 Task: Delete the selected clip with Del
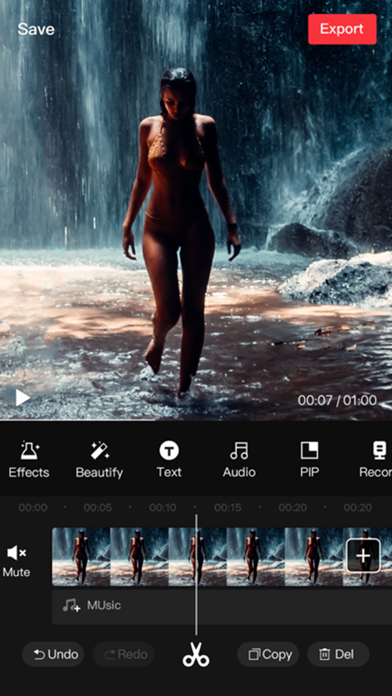tap(338, 654)
